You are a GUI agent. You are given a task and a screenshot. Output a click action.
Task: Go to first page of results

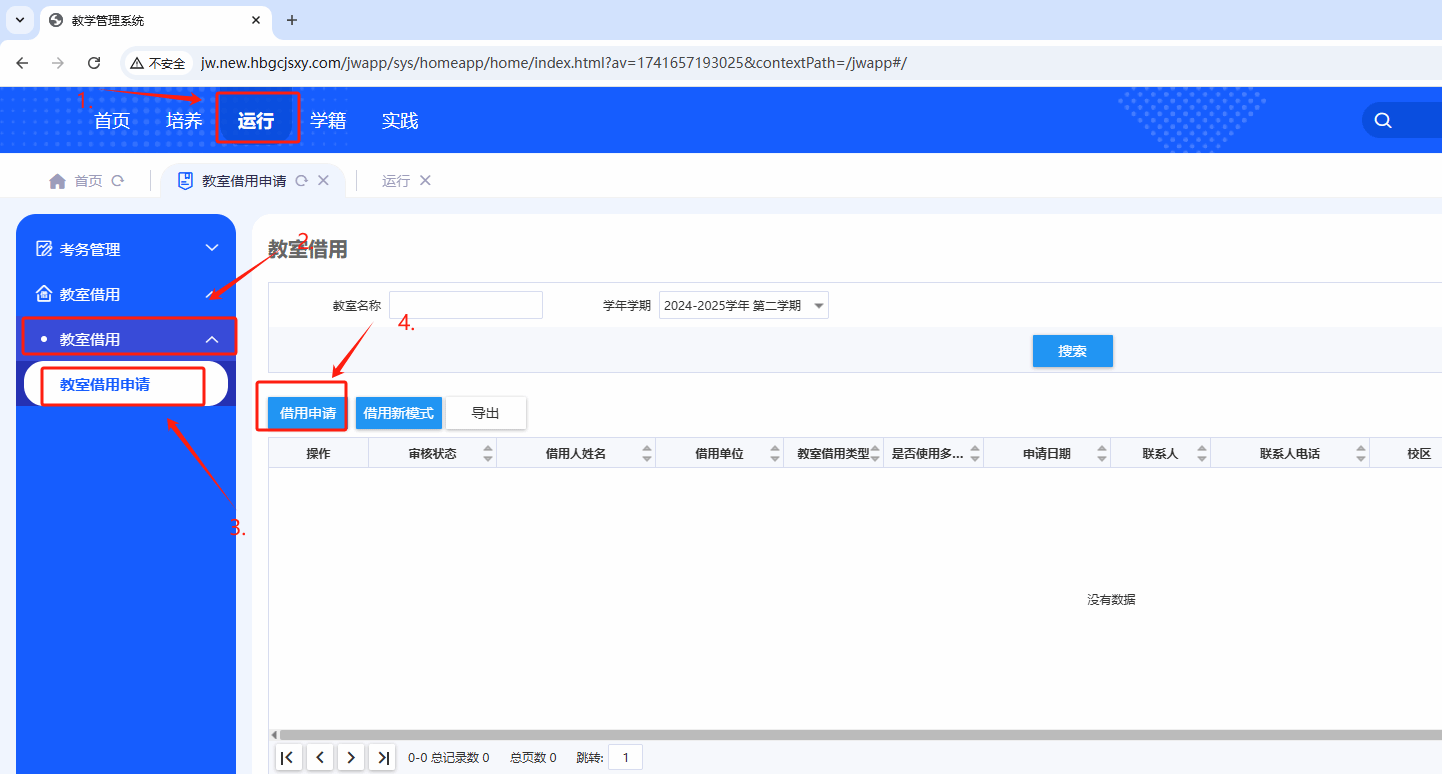pyautogui.click(x=288, y=757)
